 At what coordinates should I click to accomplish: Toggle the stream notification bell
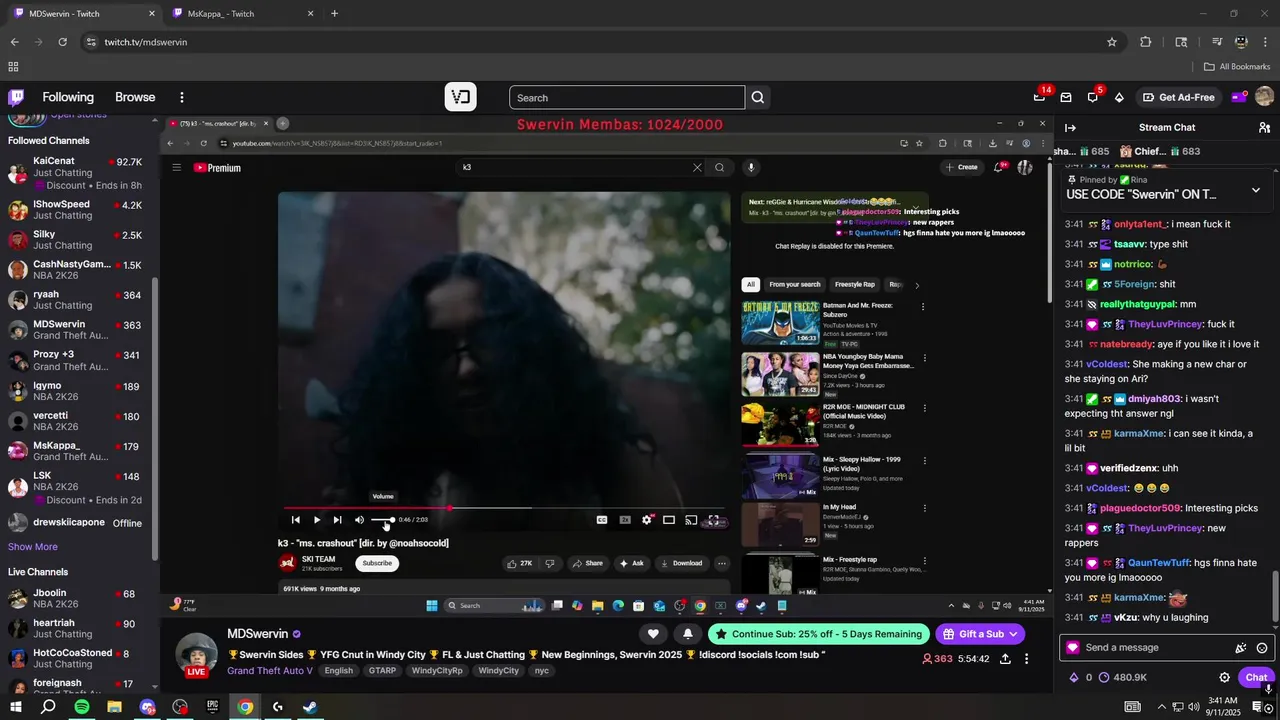tap(687, 634)
